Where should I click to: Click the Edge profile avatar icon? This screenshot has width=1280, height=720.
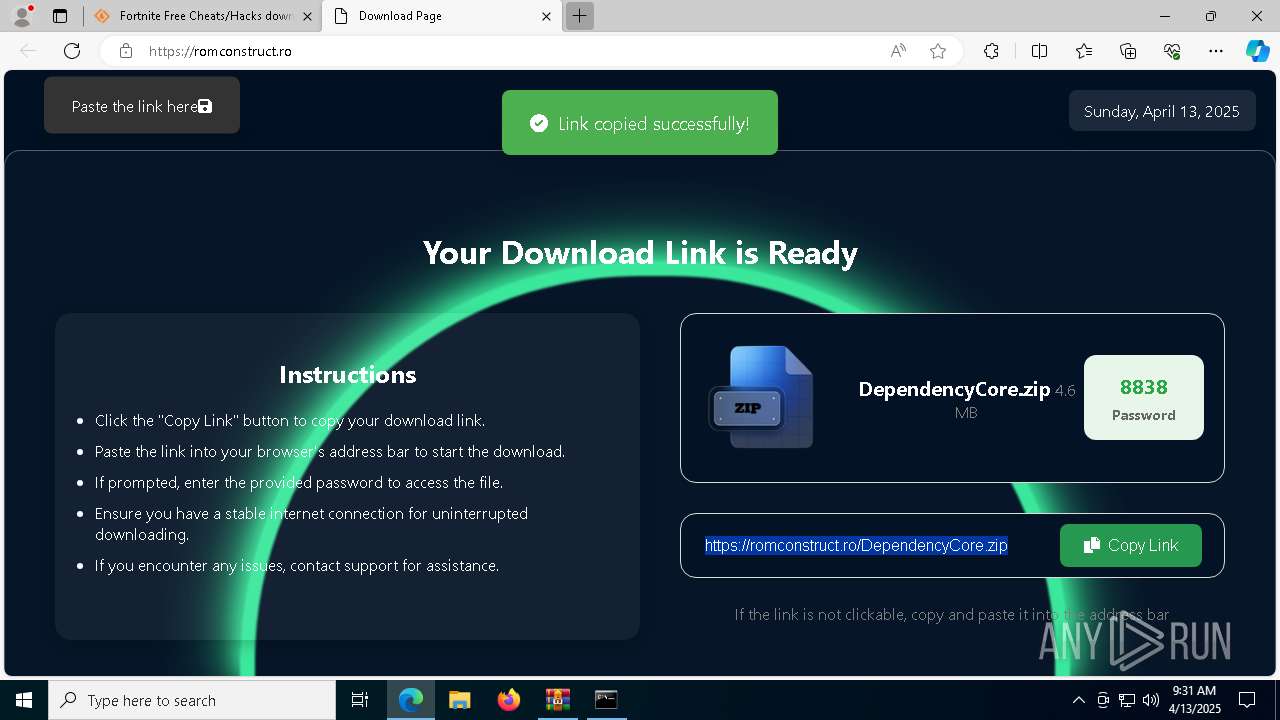click(x=21, y=16)
